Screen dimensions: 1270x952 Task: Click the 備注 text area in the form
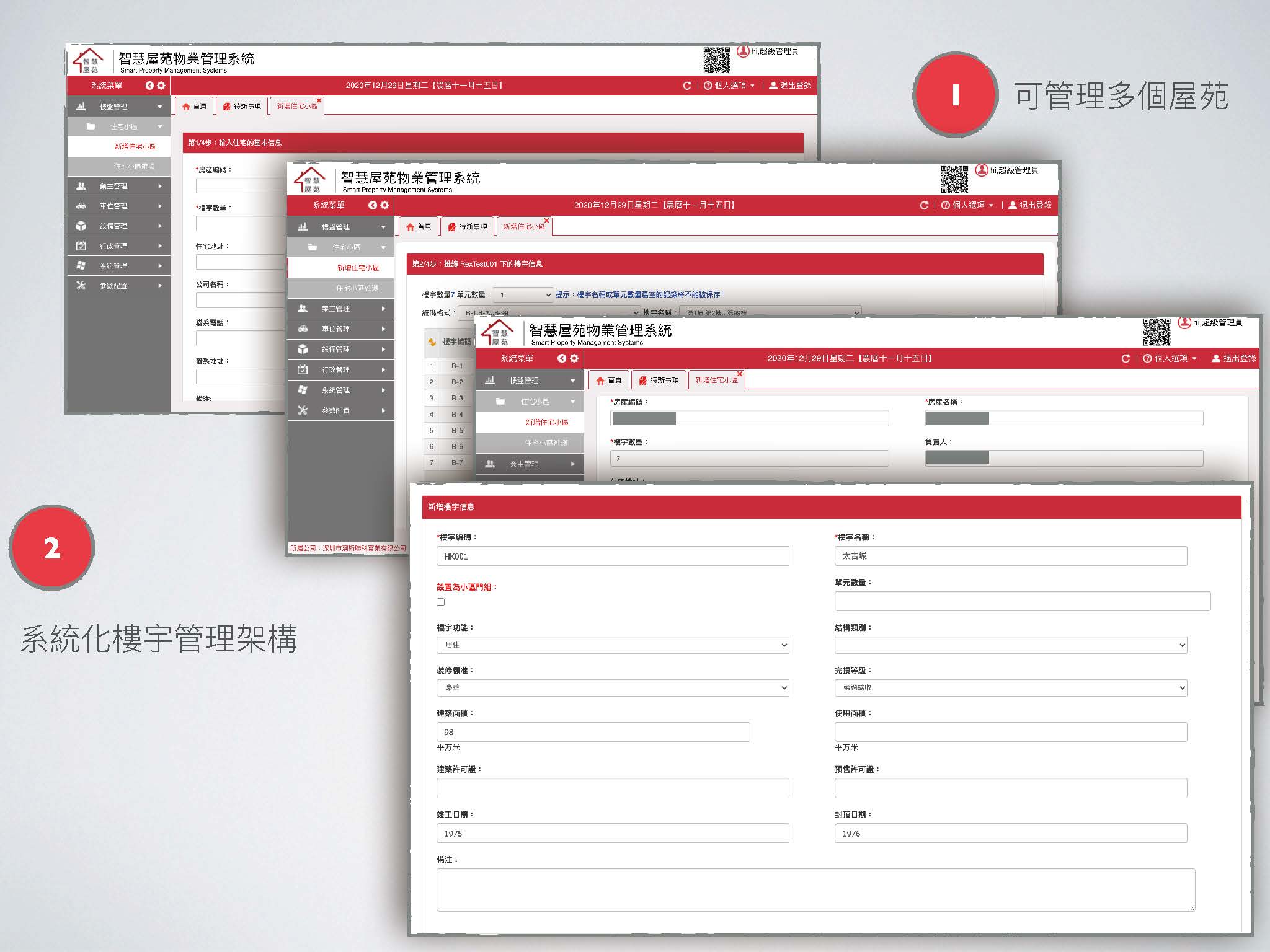tap(815, 890)
